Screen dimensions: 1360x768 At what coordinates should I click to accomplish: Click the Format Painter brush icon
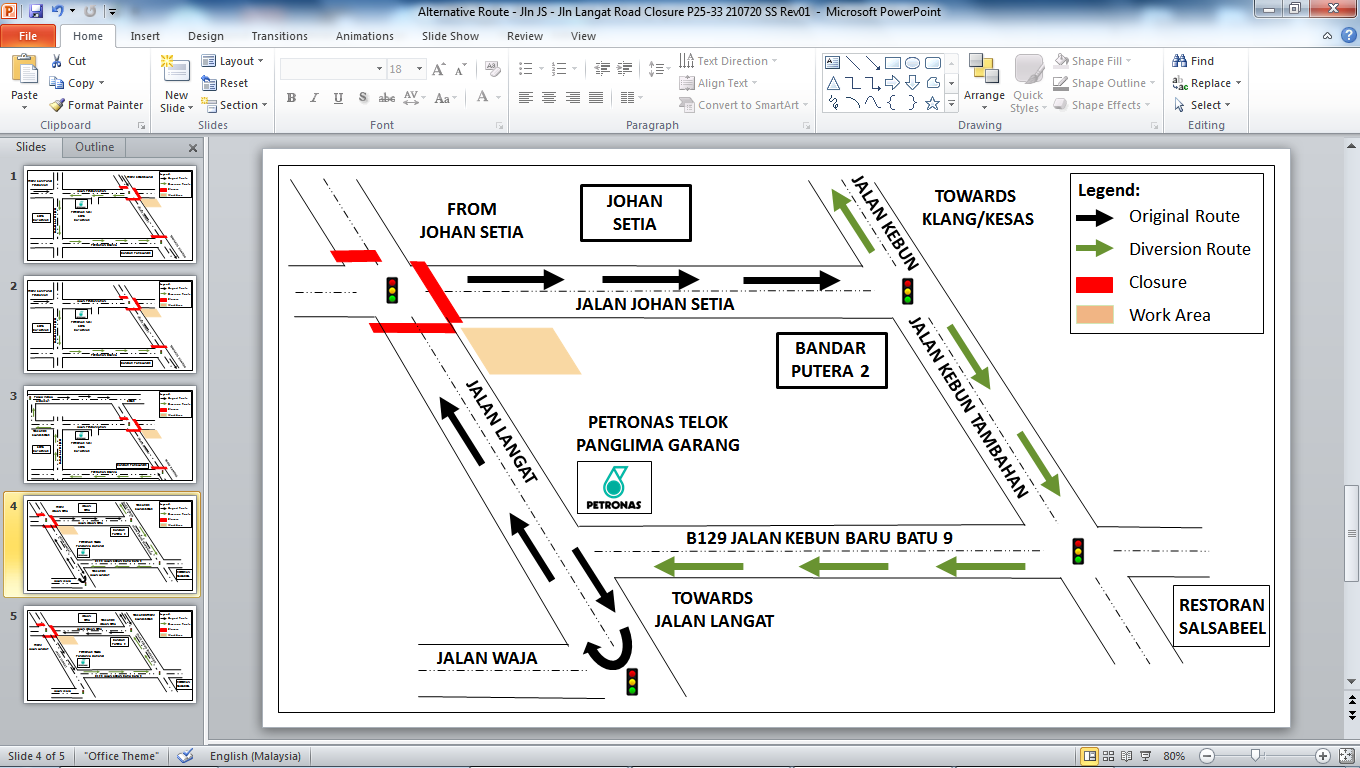point(57,105)
